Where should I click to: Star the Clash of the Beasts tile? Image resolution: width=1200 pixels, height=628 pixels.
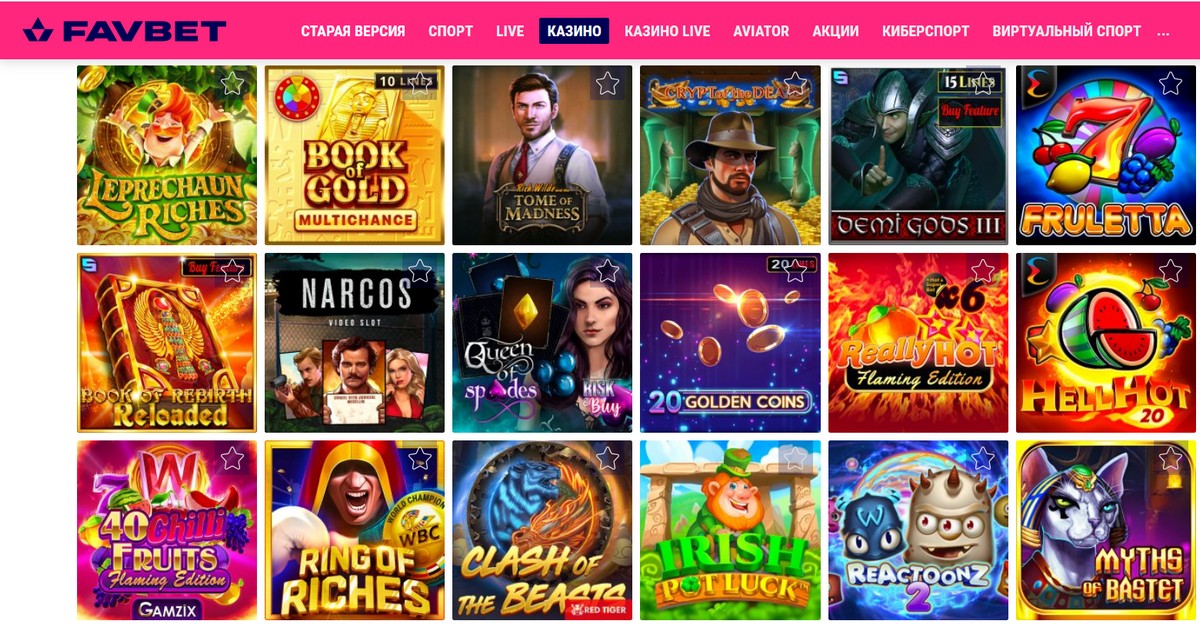(x=608, y=458)
